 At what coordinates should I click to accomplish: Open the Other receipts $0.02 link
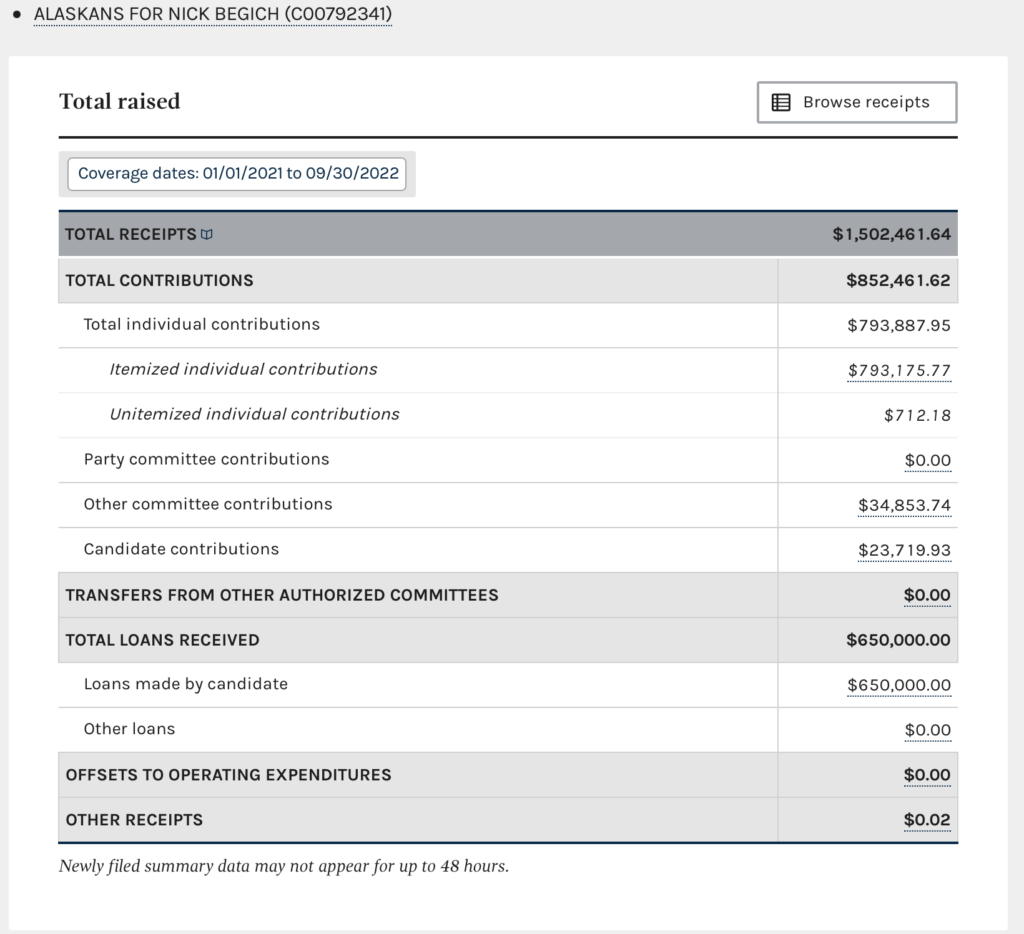pos(927,820)
